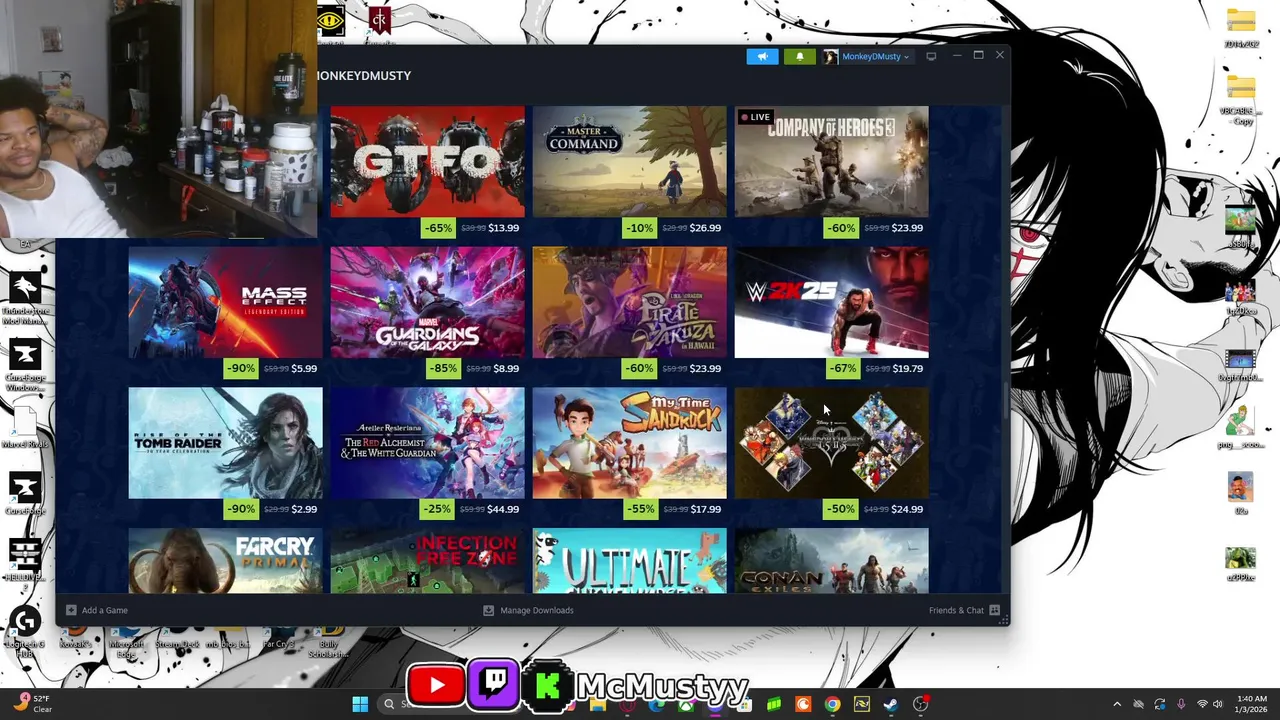Open Rise of the Tomb Raider tile
Image resolution: width=1280 pixels, height=720 pixels.
225,443
